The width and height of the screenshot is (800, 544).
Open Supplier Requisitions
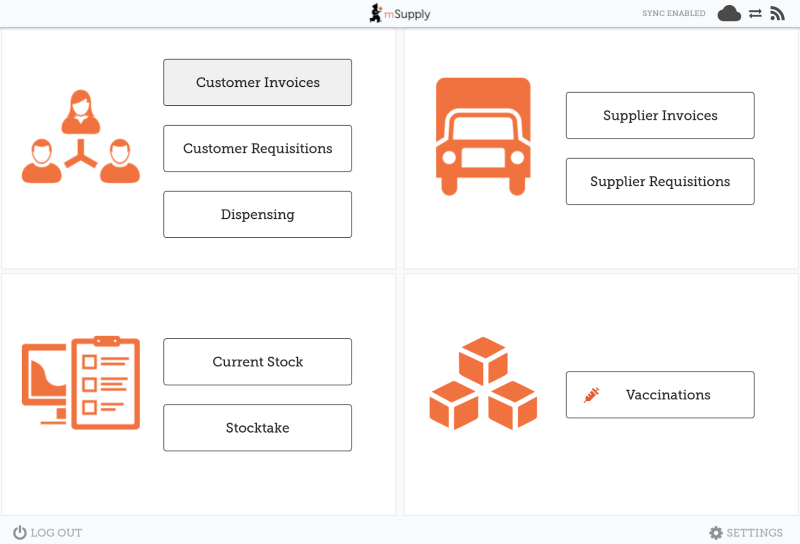(x=660, y=181)
